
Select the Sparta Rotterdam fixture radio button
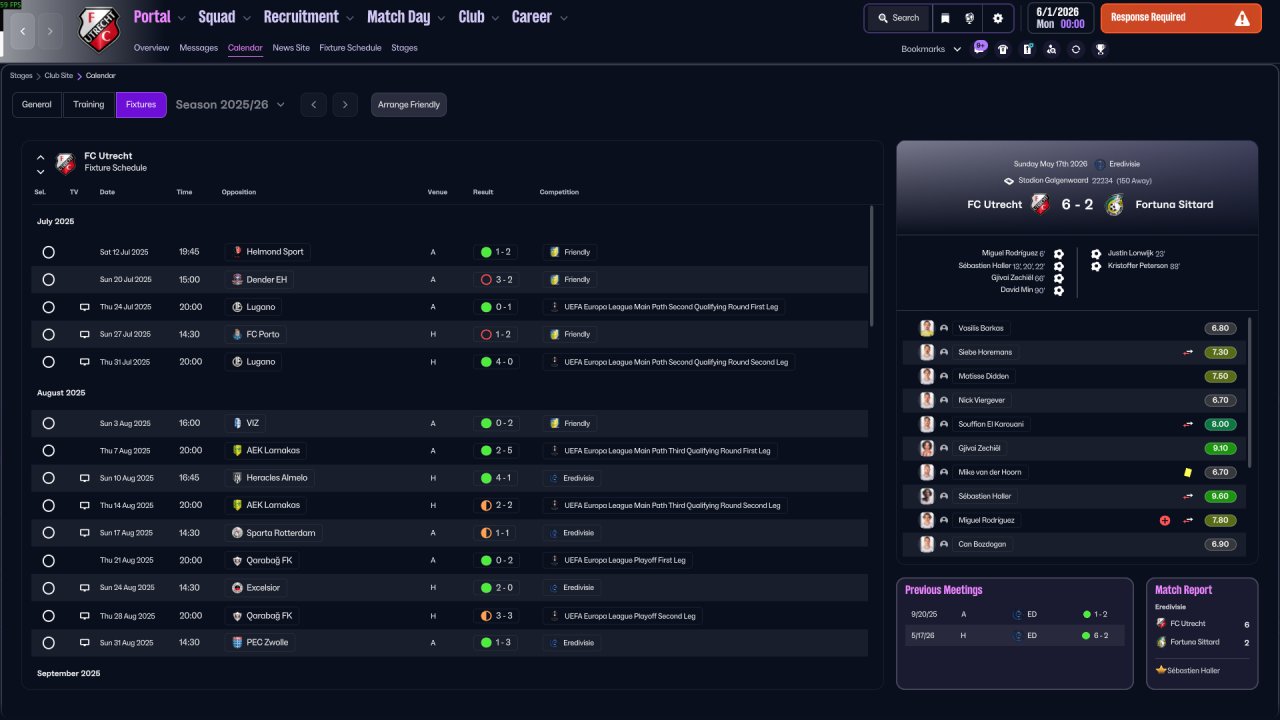48,533
